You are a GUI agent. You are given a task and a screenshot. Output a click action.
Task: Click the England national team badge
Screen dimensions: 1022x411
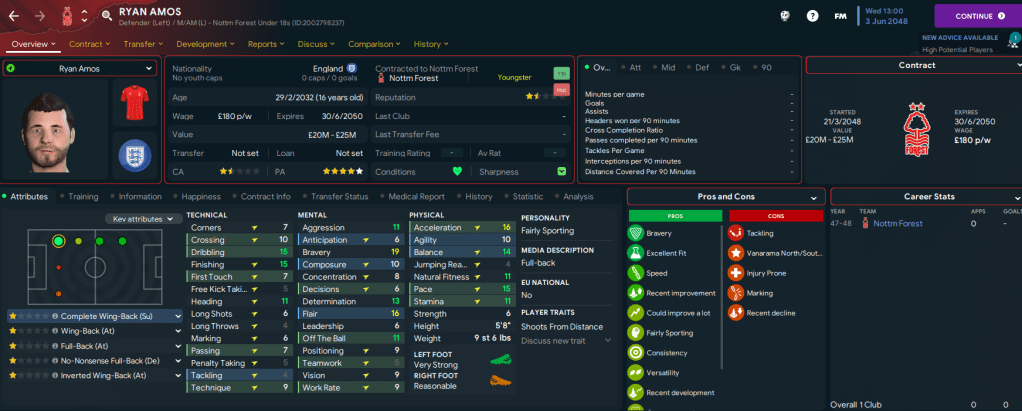pyautogui.click(x=132, y=155)
